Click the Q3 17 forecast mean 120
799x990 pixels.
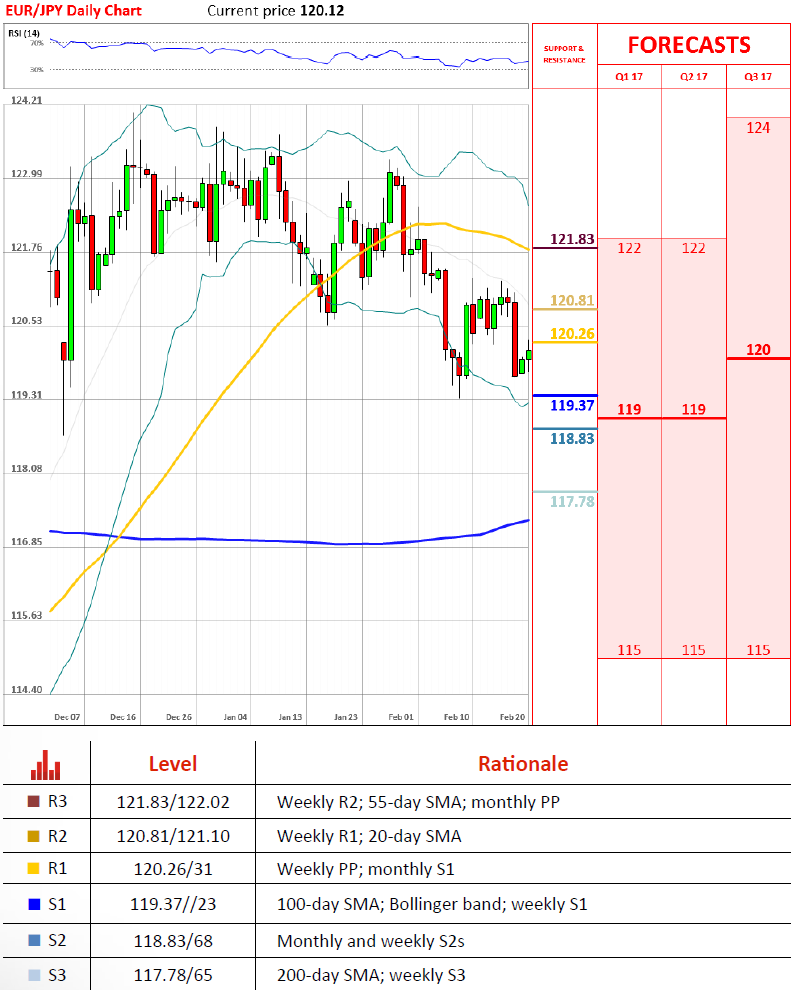pyautogui.click(x=758, y=350)
